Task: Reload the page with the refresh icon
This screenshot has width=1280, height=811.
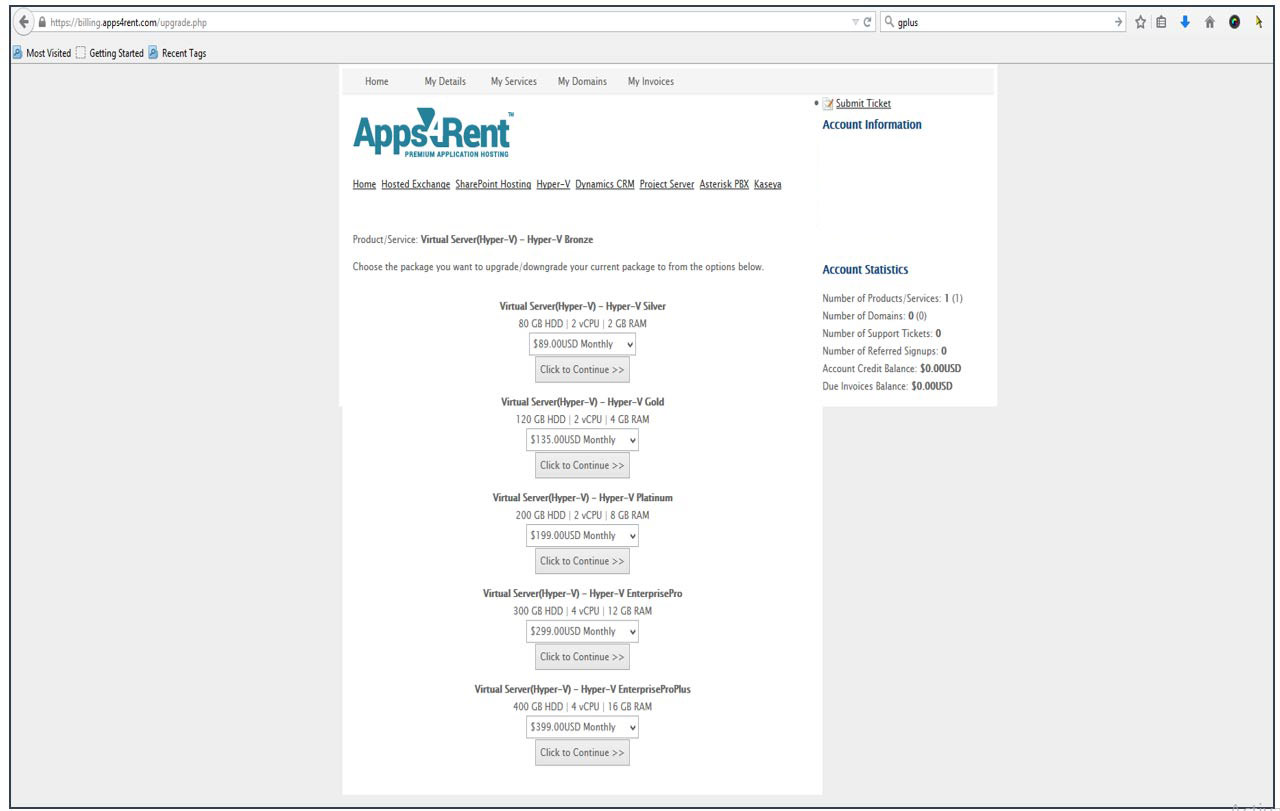Action: pos(868,22)
